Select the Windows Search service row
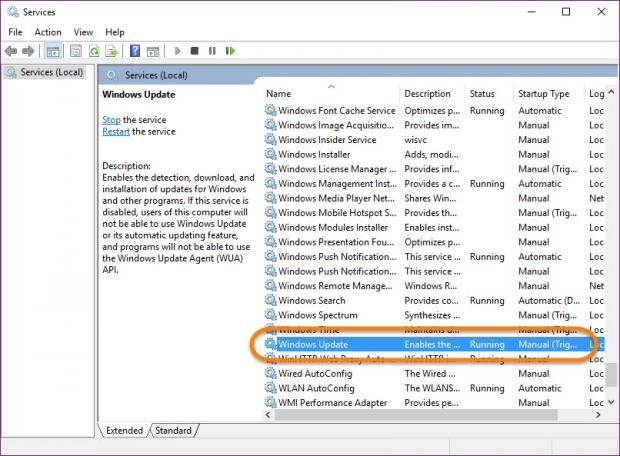 click(312, 300)
